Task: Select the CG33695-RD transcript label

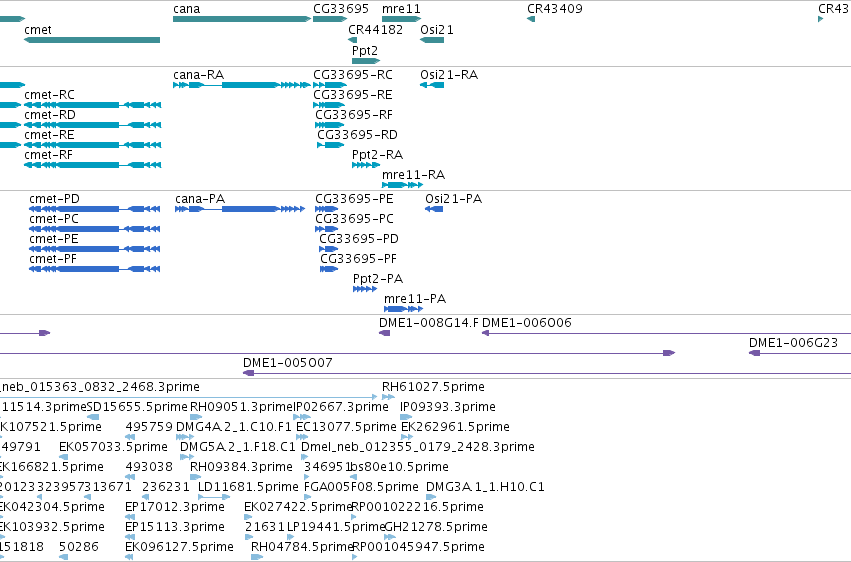Action: (x=357, y=135)
